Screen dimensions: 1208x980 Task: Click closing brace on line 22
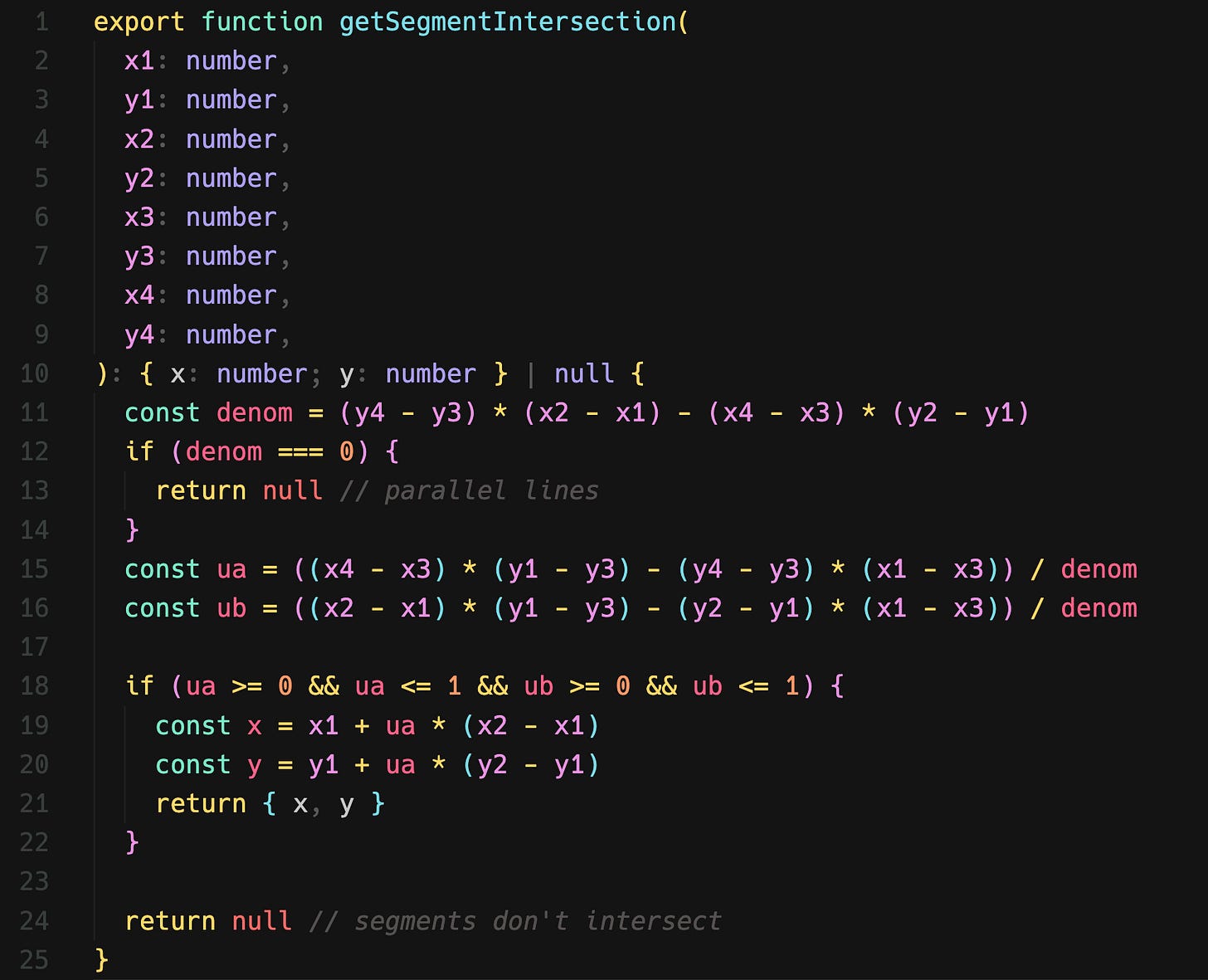click(132, 842)
